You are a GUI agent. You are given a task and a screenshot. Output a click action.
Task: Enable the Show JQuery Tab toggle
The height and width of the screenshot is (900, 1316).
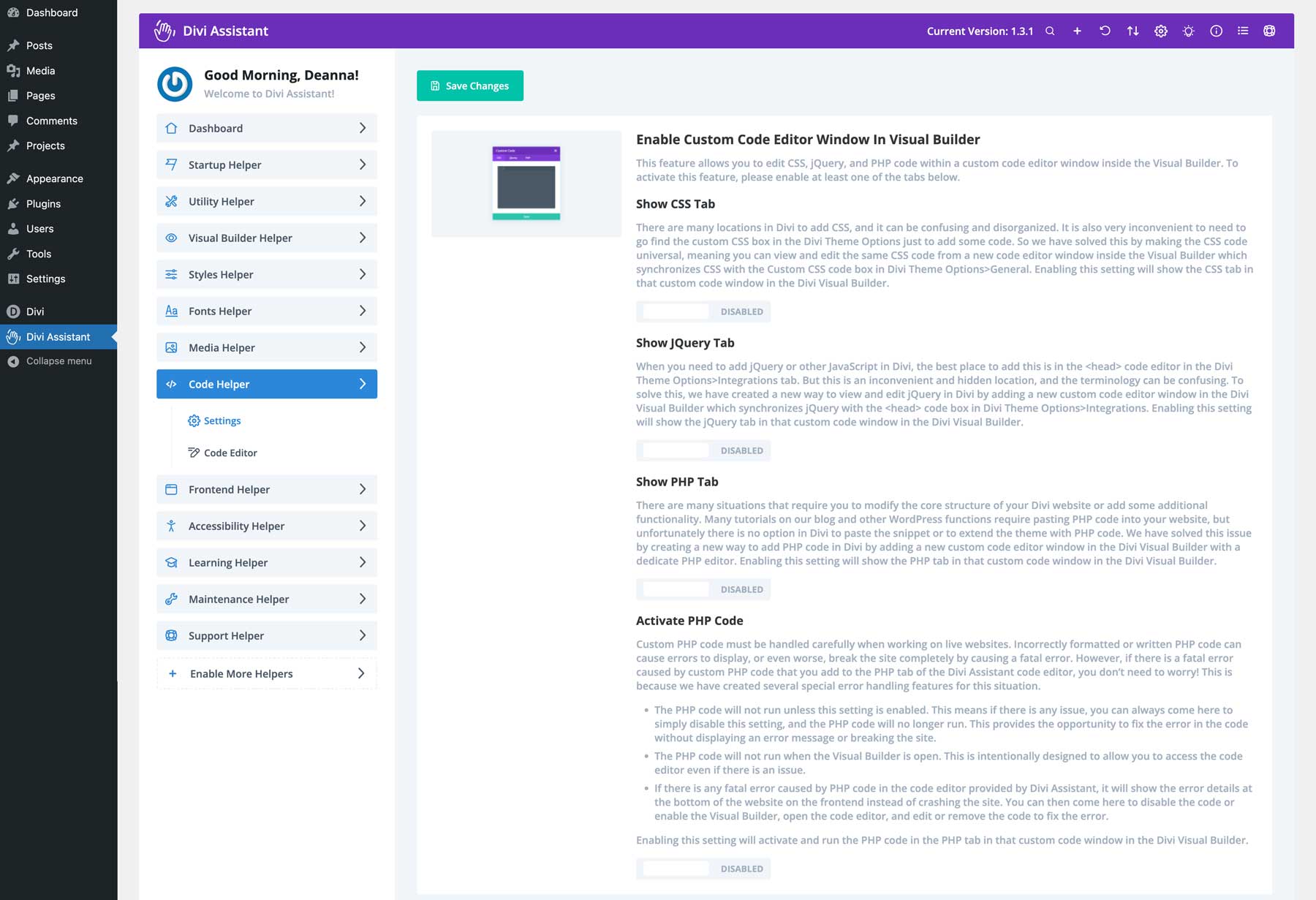673,450
